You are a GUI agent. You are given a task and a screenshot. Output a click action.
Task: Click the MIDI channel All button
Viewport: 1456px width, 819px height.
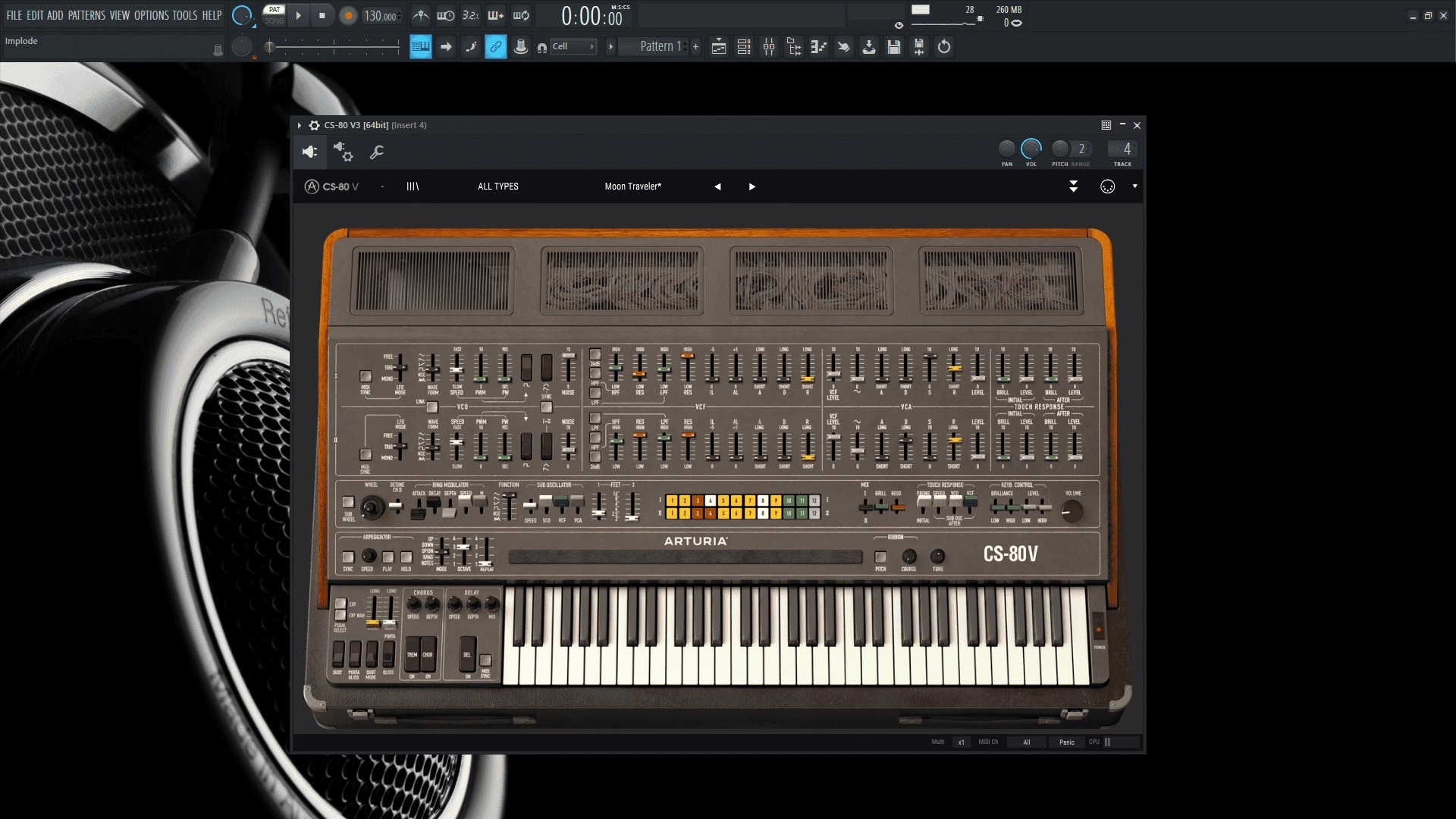pyautogui.click(x=1027, y=742)
